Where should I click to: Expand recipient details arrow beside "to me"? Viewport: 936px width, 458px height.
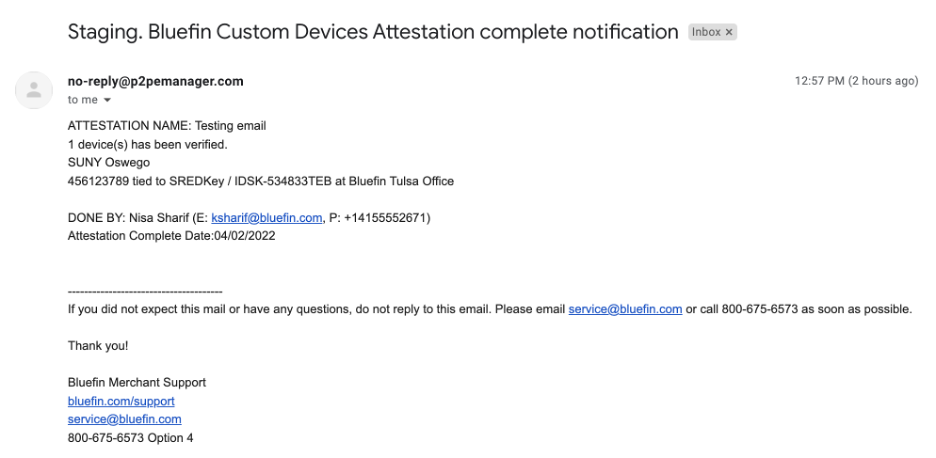pos(107,100)
